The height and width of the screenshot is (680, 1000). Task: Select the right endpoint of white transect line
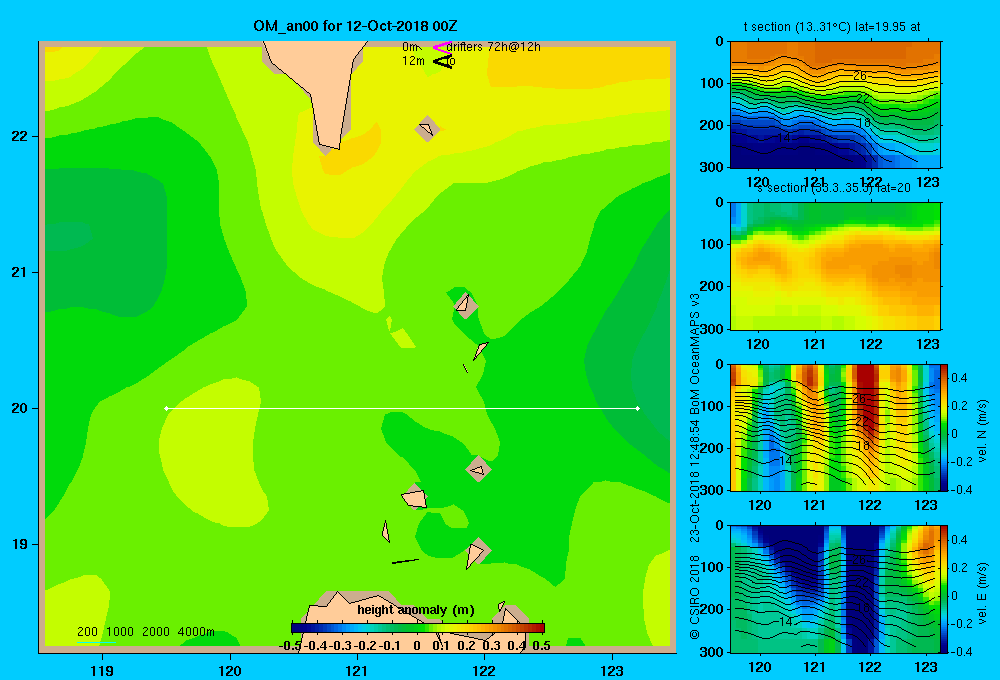click(x=638, y=408)
